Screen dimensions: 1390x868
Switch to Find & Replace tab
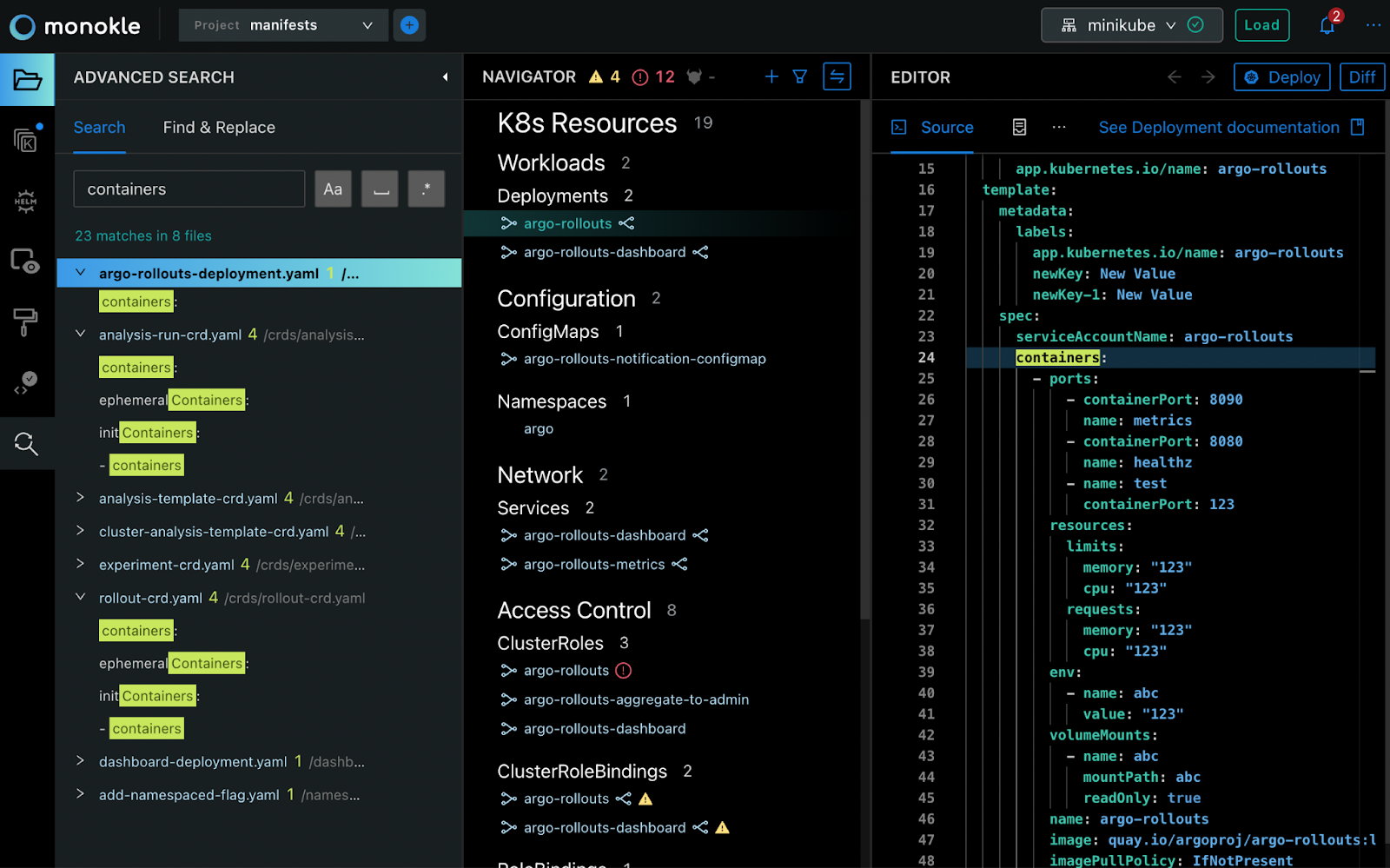point(219,127)
